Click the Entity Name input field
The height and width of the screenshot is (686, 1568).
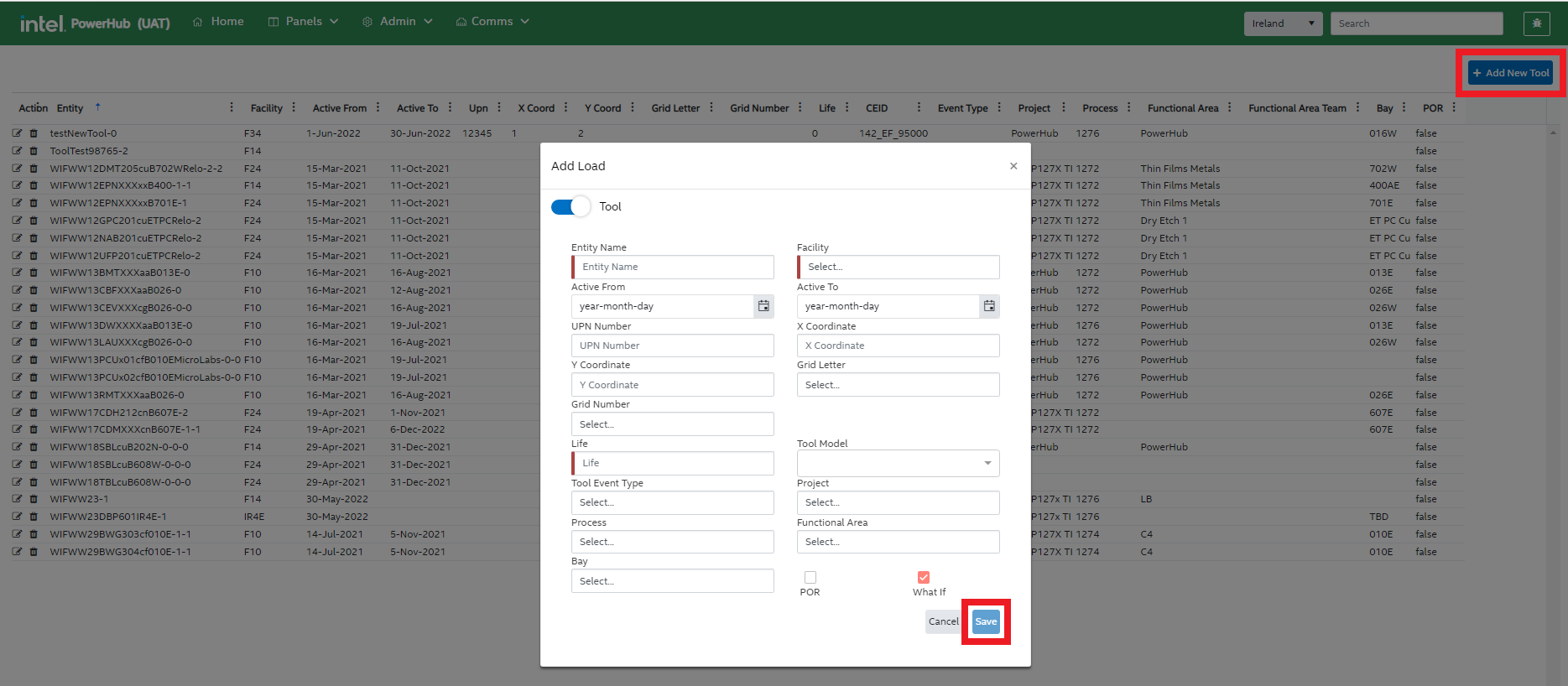click(674, 267)
